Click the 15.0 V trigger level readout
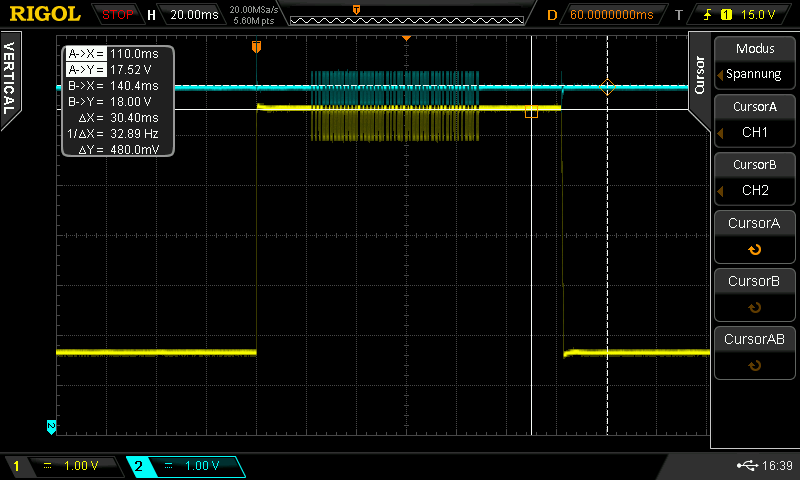Viewport: 800px width, 480px height. click(757, 15)
